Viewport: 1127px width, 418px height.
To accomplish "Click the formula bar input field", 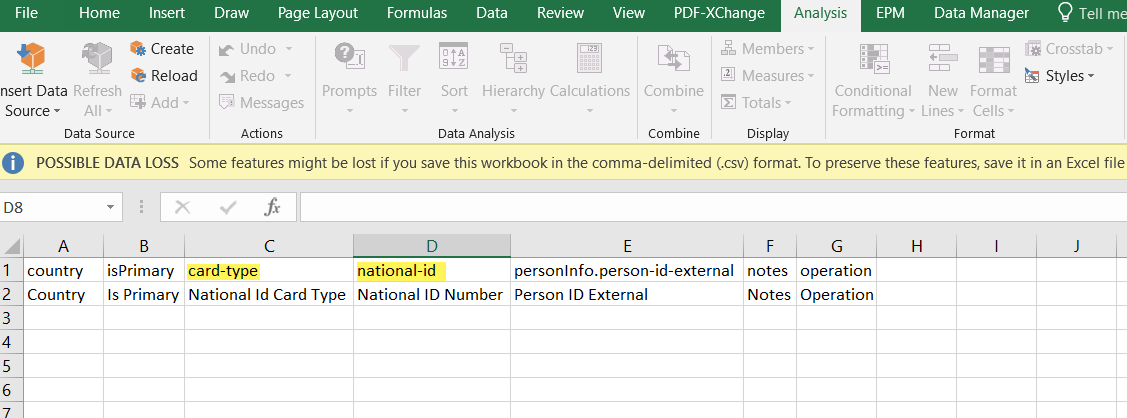I will 713,208.
